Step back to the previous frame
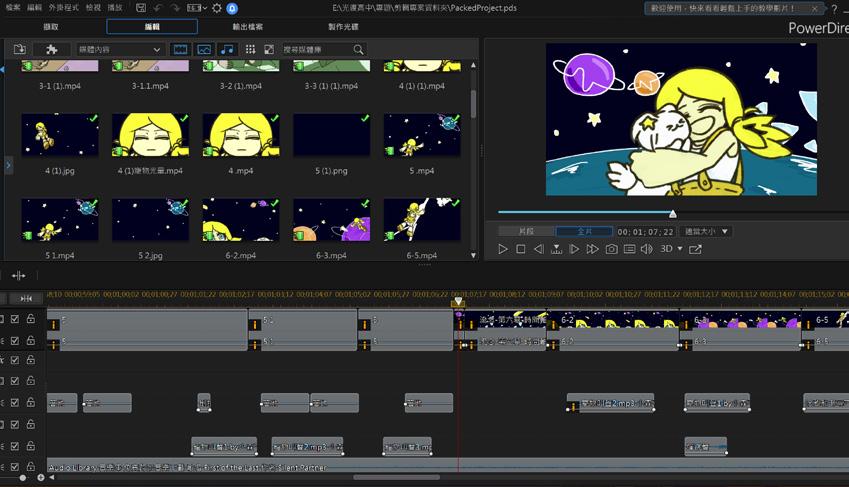Screen dimensions: 849x487 [538, 249]
